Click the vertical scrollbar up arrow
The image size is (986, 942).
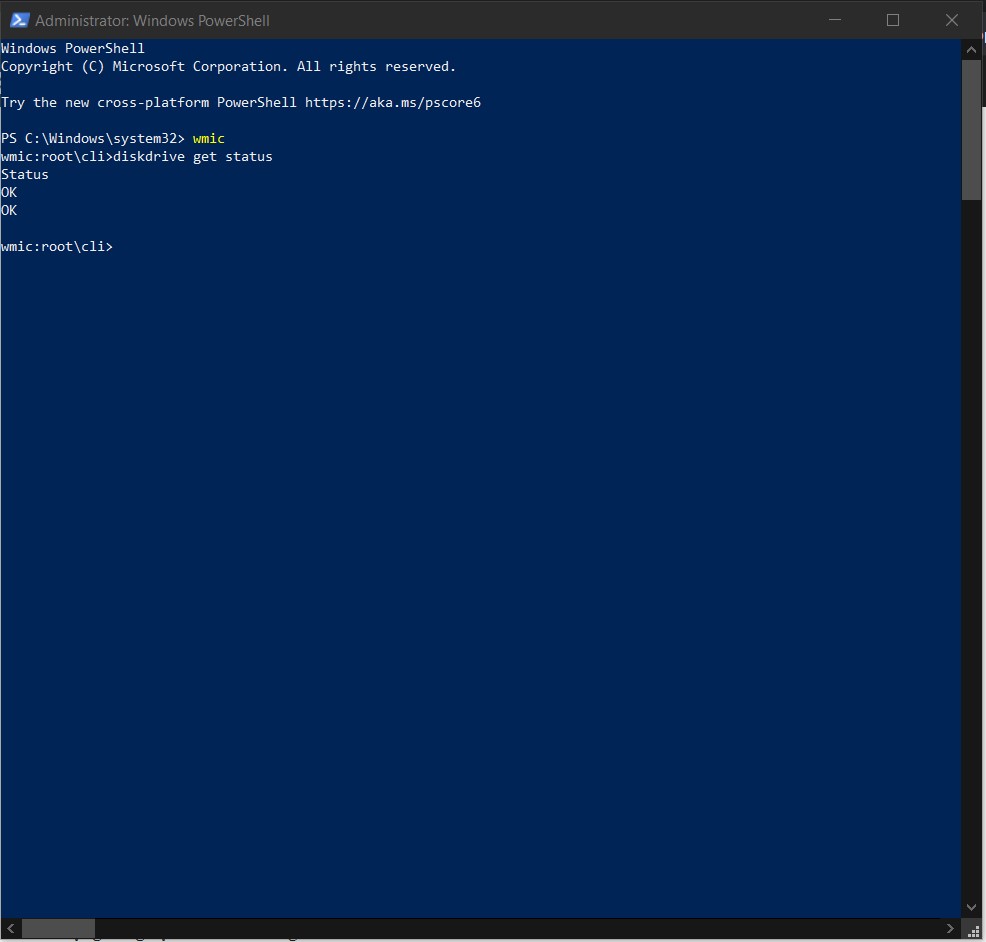pos(971,50)
